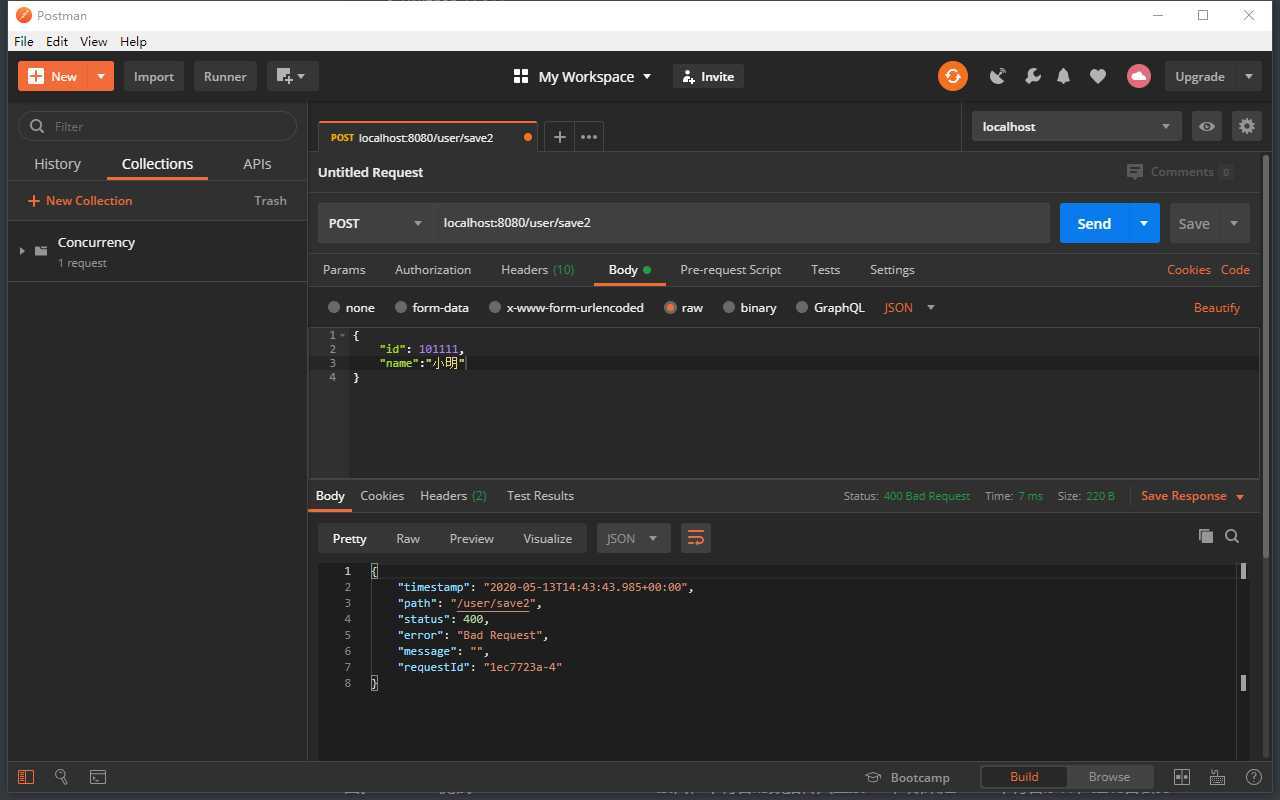This screenshot has height=800, width=1280.
Task: Open the Runner button
Action: (225, 76)
